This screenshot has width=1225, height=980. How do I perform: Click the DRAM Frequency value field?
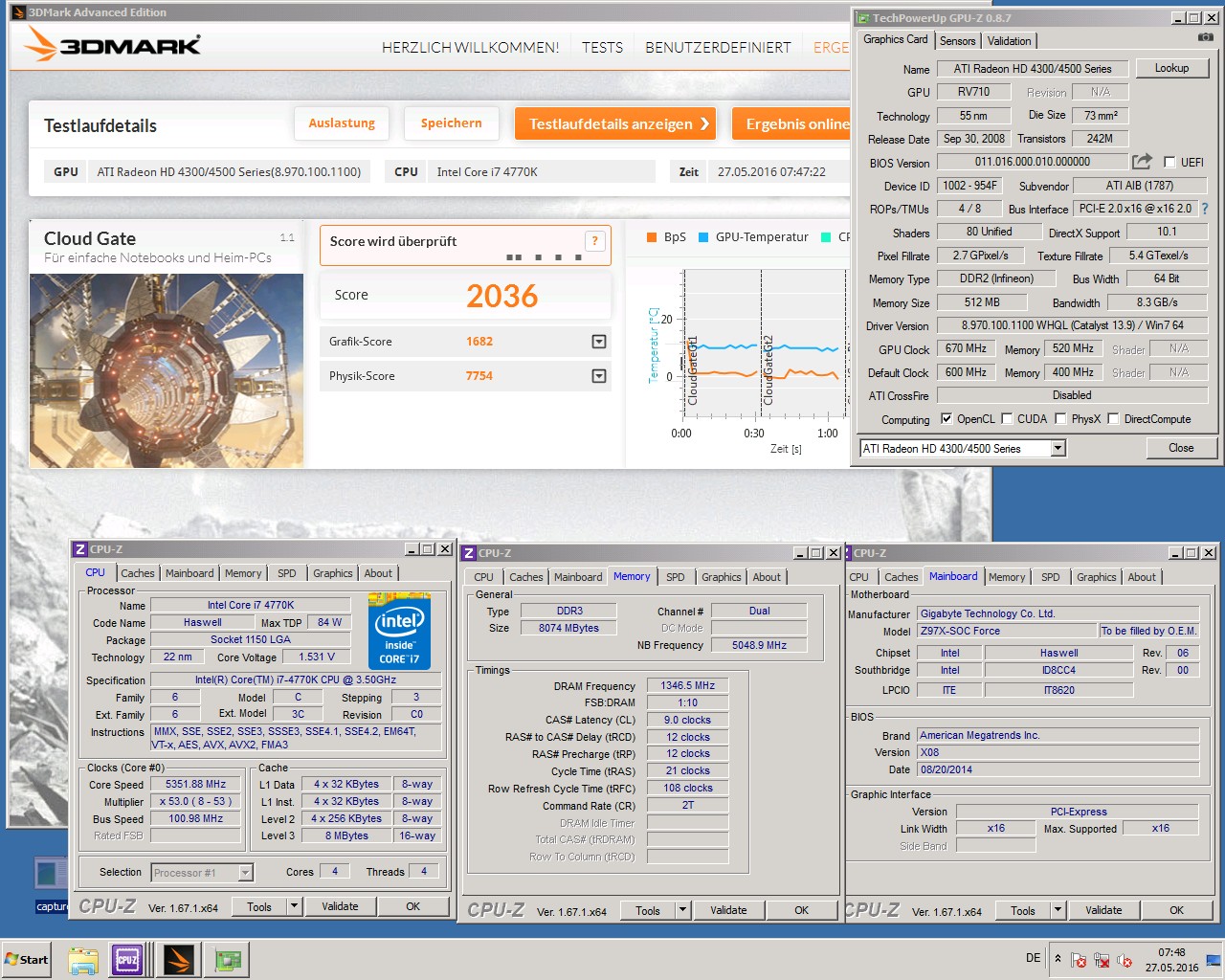[x=688, y=685]
